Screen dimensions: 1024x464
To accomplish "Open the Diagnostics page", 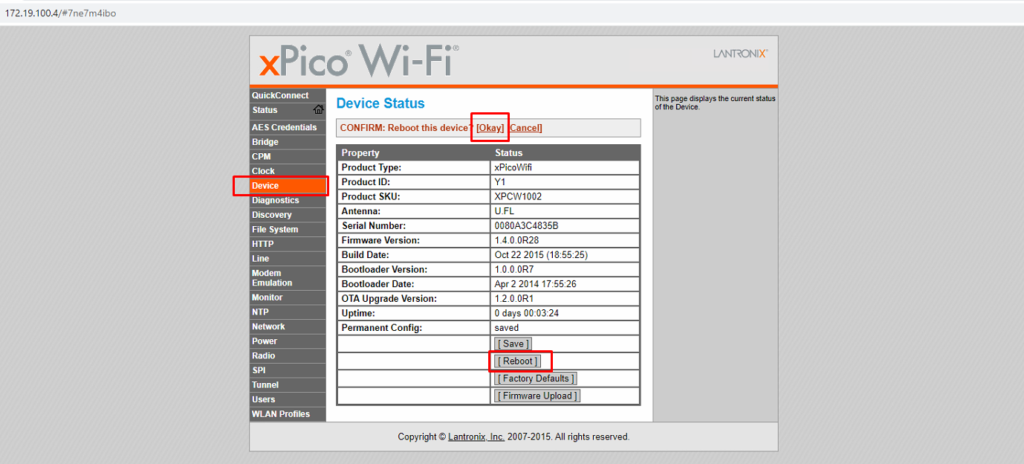I will coord(275,200).
